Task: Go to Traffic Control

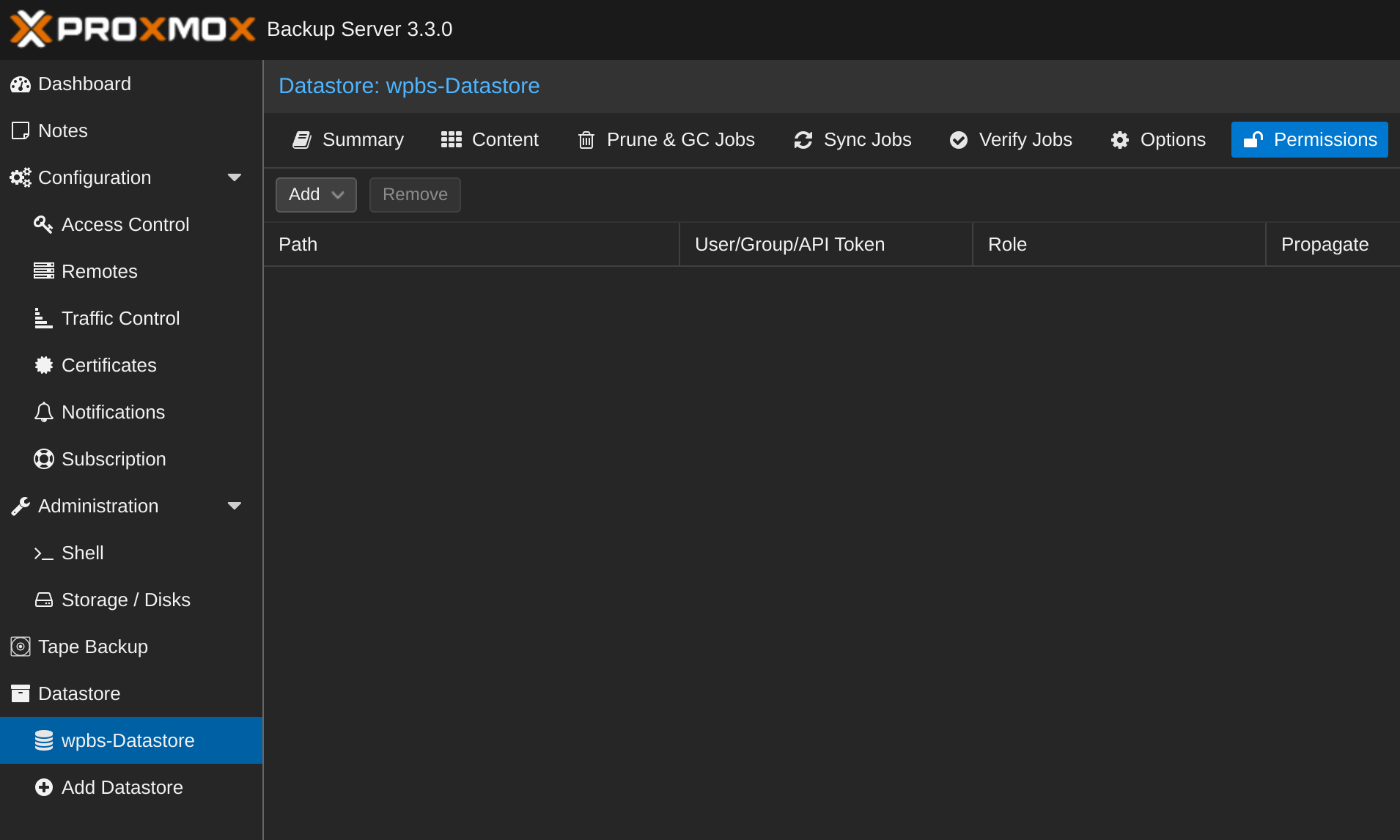Action: [131, 318]
